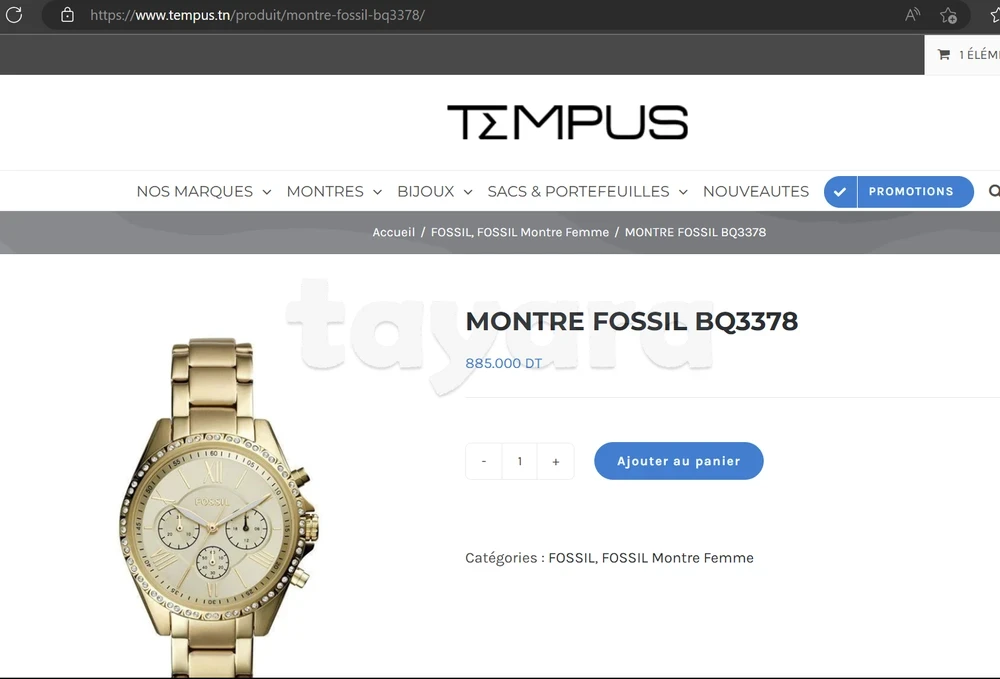Open the shopping cart icon

click(x=944, y=55)
